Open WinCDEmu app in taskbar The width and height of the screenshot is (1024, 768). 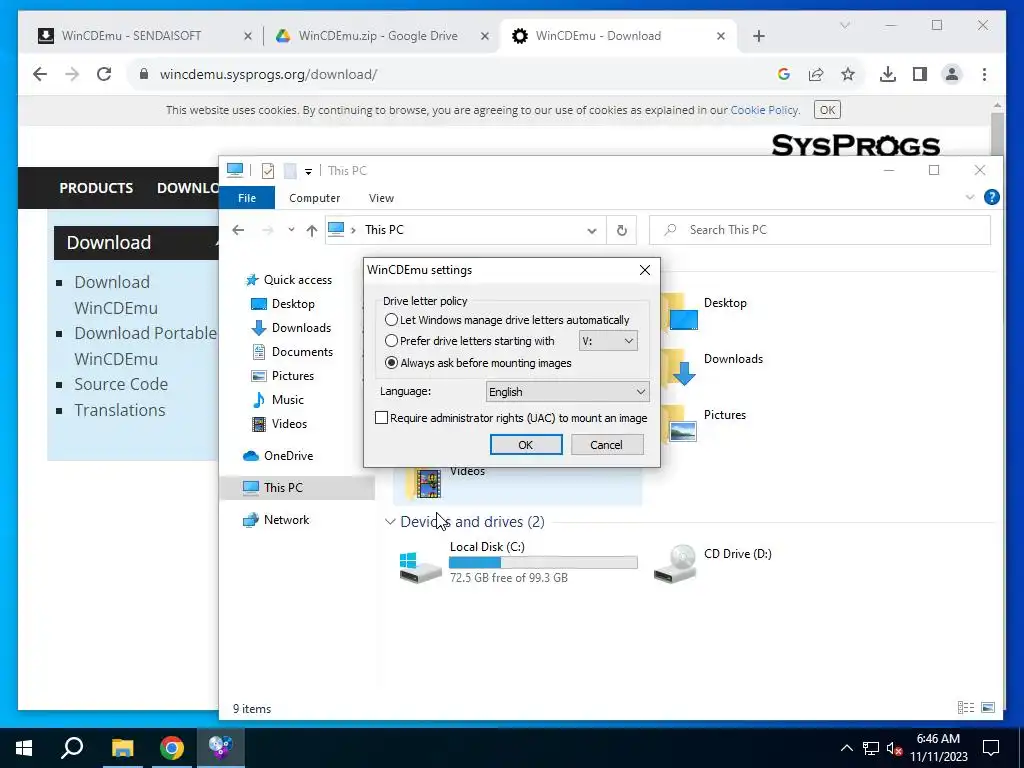(220, 748)
